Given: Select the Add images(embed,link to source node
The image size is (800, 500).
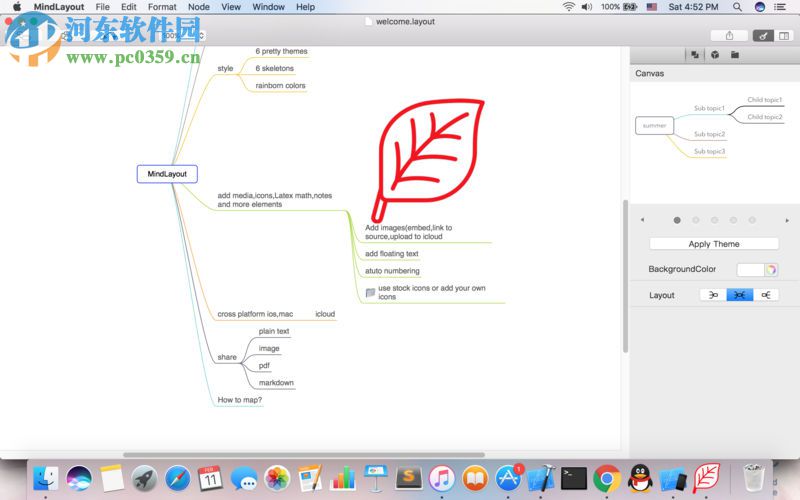Looking at the screenshot, I should tap(408, 232).
